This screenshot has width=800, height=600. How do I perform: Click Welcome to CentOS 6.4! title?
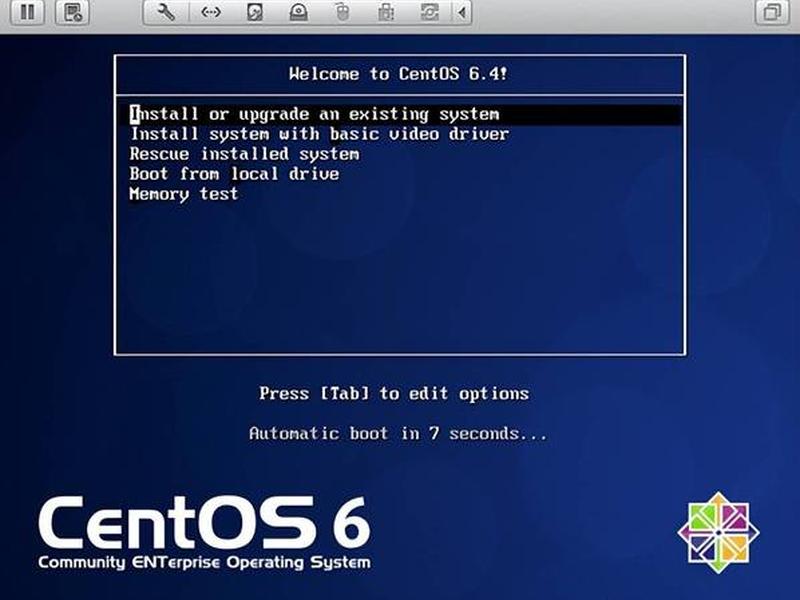[x=398, y=74]
